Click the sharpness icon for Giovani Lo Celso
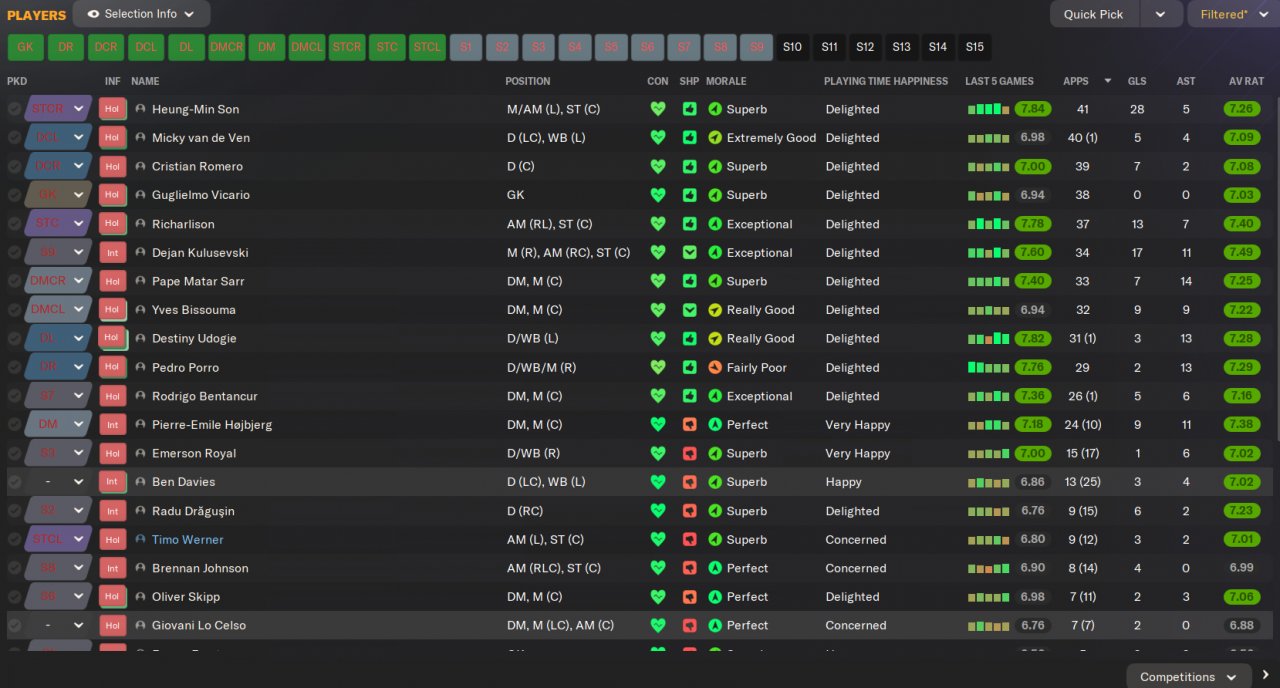 690,625
